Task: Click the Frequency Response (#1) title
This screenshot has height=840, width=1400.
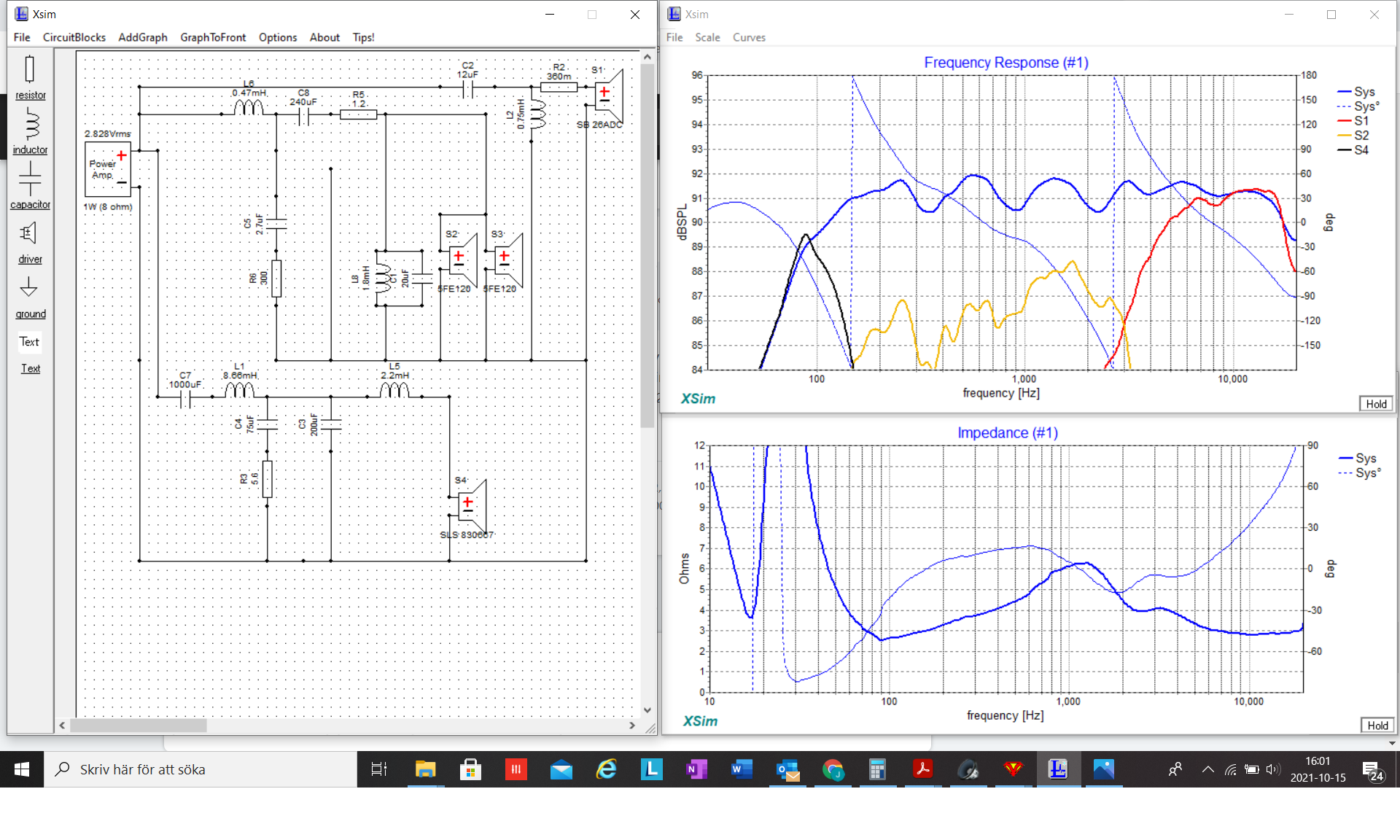Action: (1006, 63)
